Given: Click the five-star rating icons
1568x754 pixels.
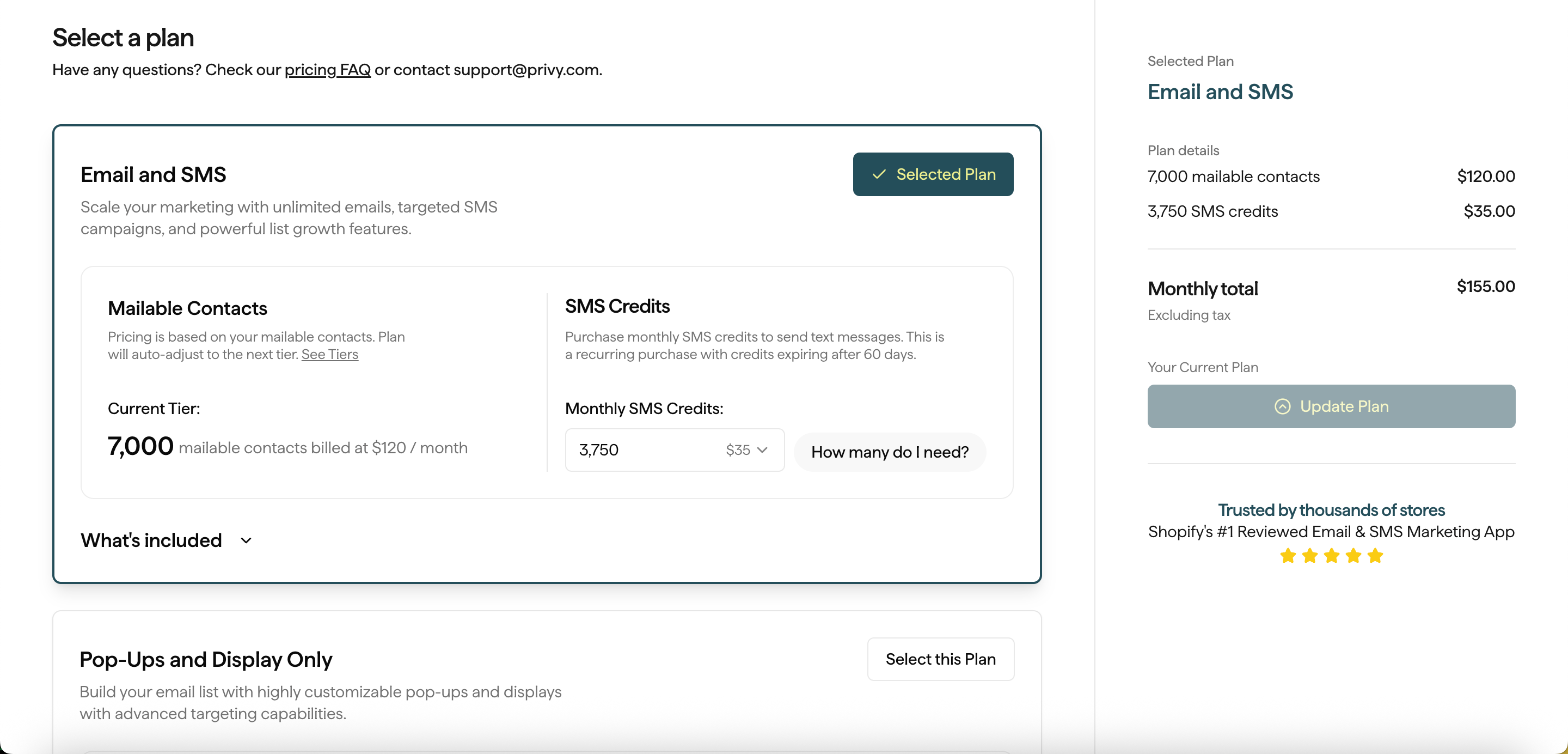Looking at the screenshot, I should tap(1331, 556).
